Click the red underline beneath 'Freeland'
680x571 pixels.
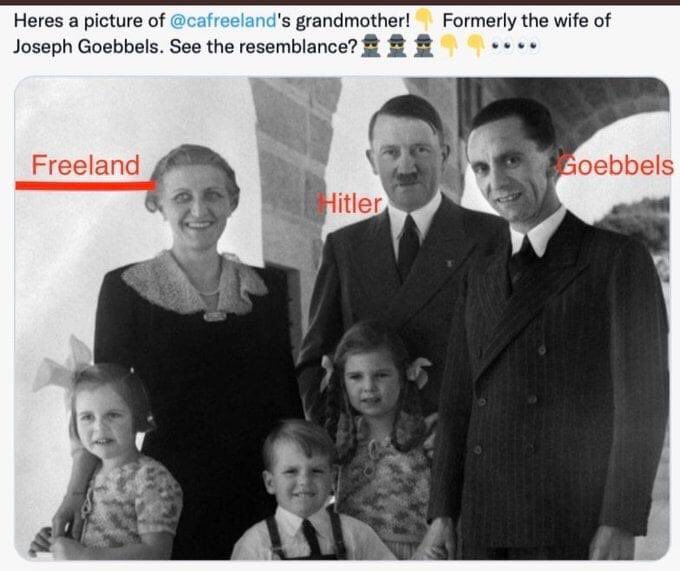85,186
